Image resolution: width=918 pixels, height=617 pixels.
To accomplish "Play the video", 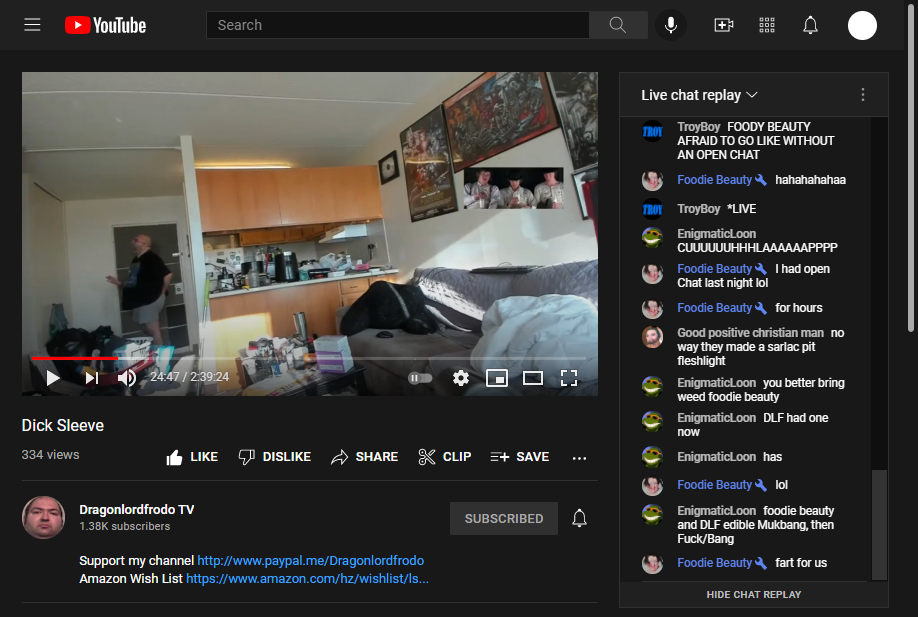I will [x=53, y=378].
